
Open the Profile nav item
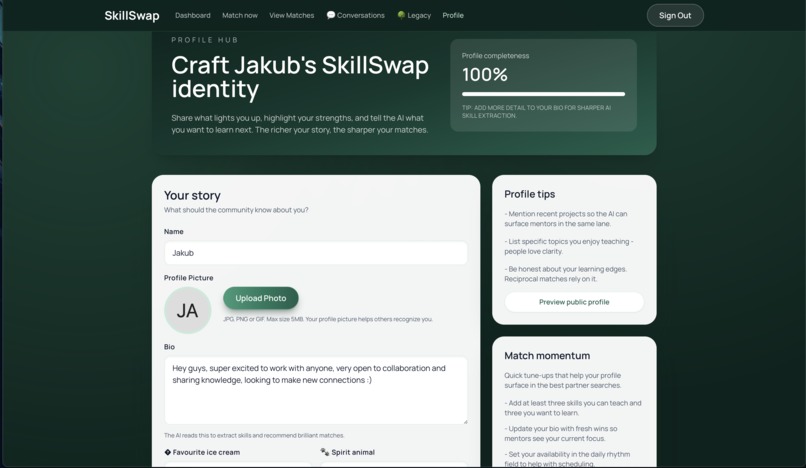pyautogui.click(x=453, y=15)
